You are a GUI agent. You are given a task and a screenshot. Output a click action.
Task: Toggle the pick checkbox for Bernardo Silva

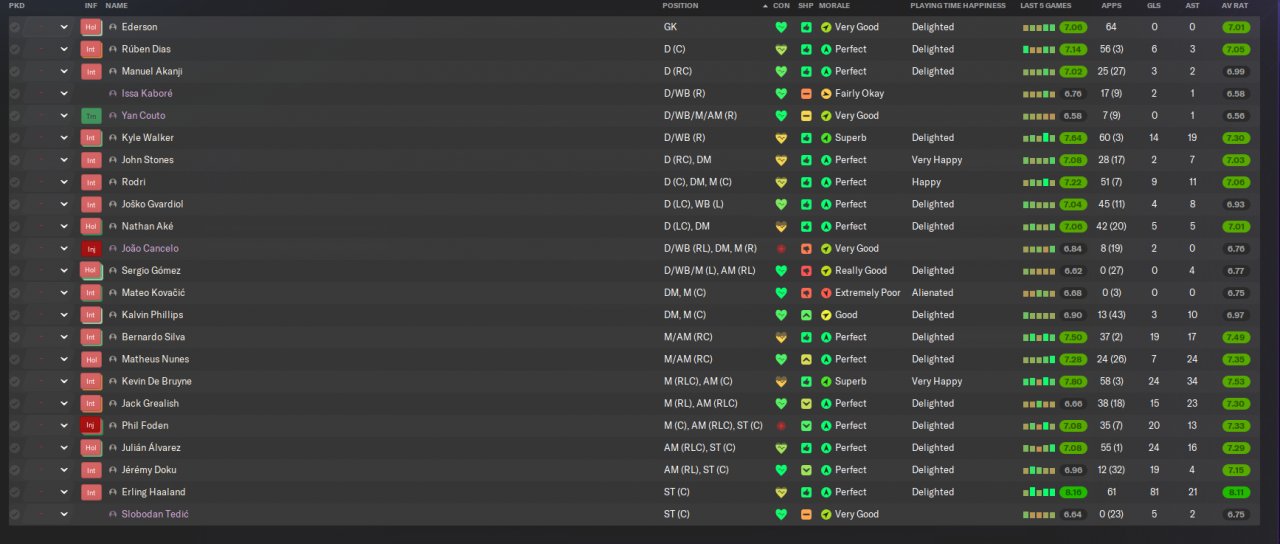pyautogui.click(x=14, y=338)
